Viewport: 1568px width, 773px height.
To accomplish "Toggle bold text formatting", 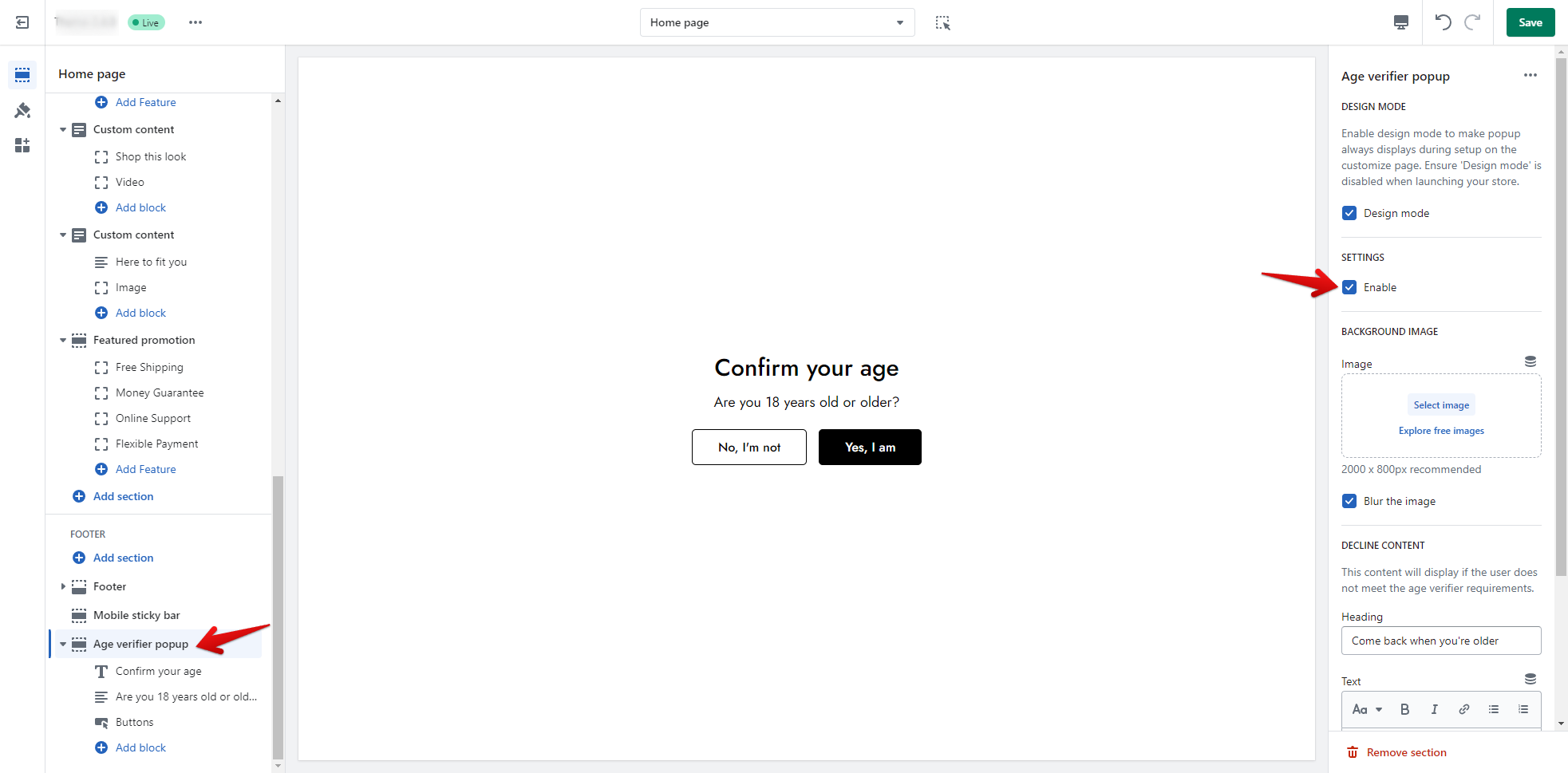I will tap(1404, 709).
